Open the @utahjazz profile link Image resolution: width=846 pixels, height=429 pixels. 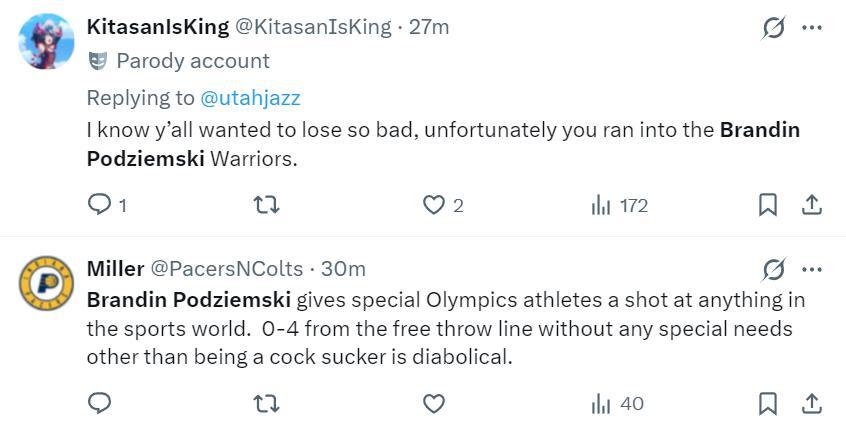250,98
